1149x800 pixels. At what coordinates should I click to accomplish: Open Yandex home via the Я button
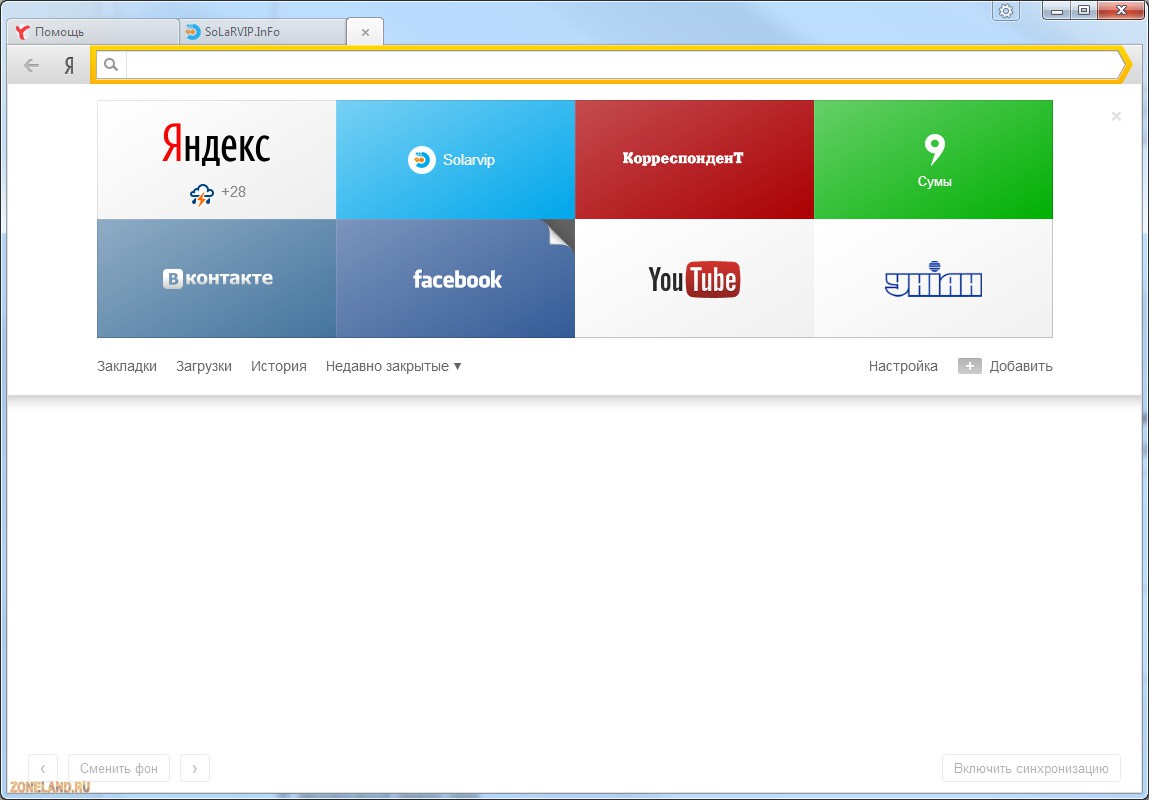click(x=69, y=66)
